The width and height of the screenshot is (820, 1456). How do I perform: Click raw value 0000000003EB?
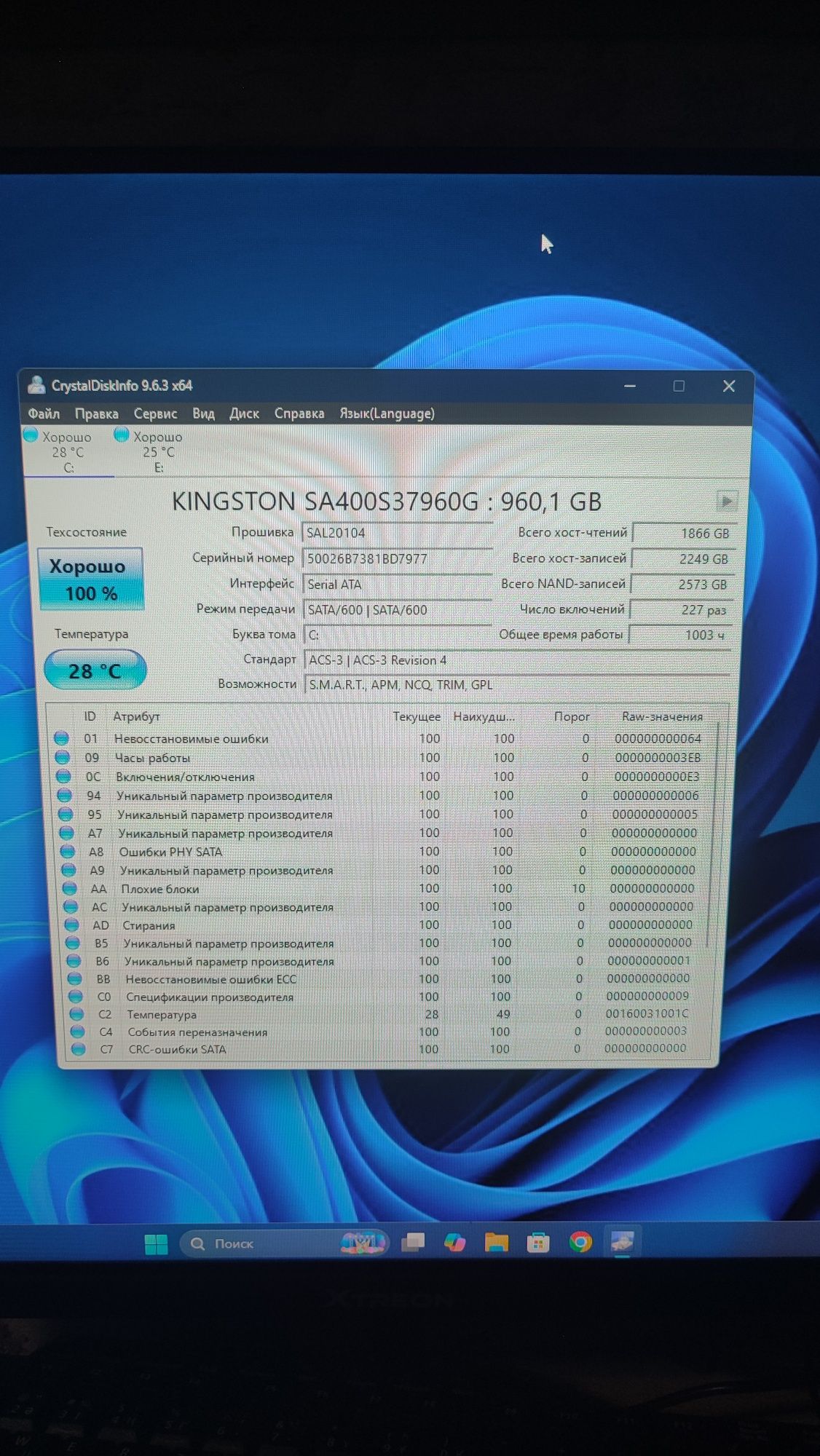click(x=658, y=757)
